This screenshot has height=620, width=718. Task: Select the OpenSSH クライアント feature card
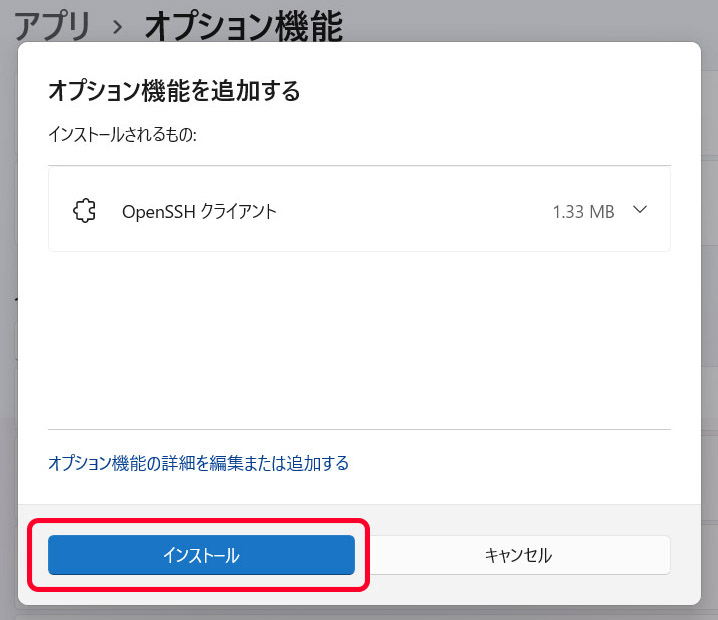pos(359,209)
